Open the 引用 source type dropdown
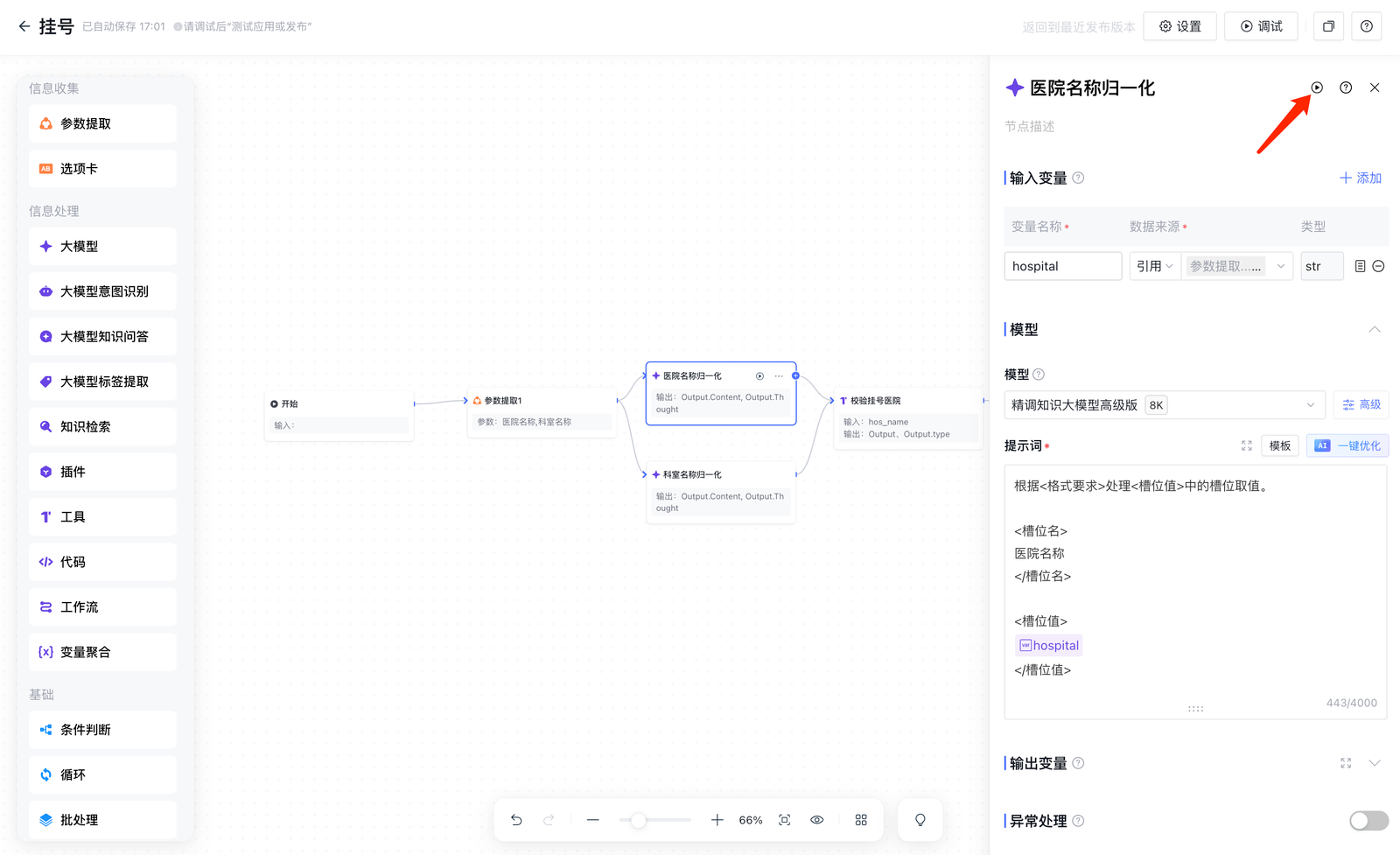Screen dimensions: 1400x855 1154,266
